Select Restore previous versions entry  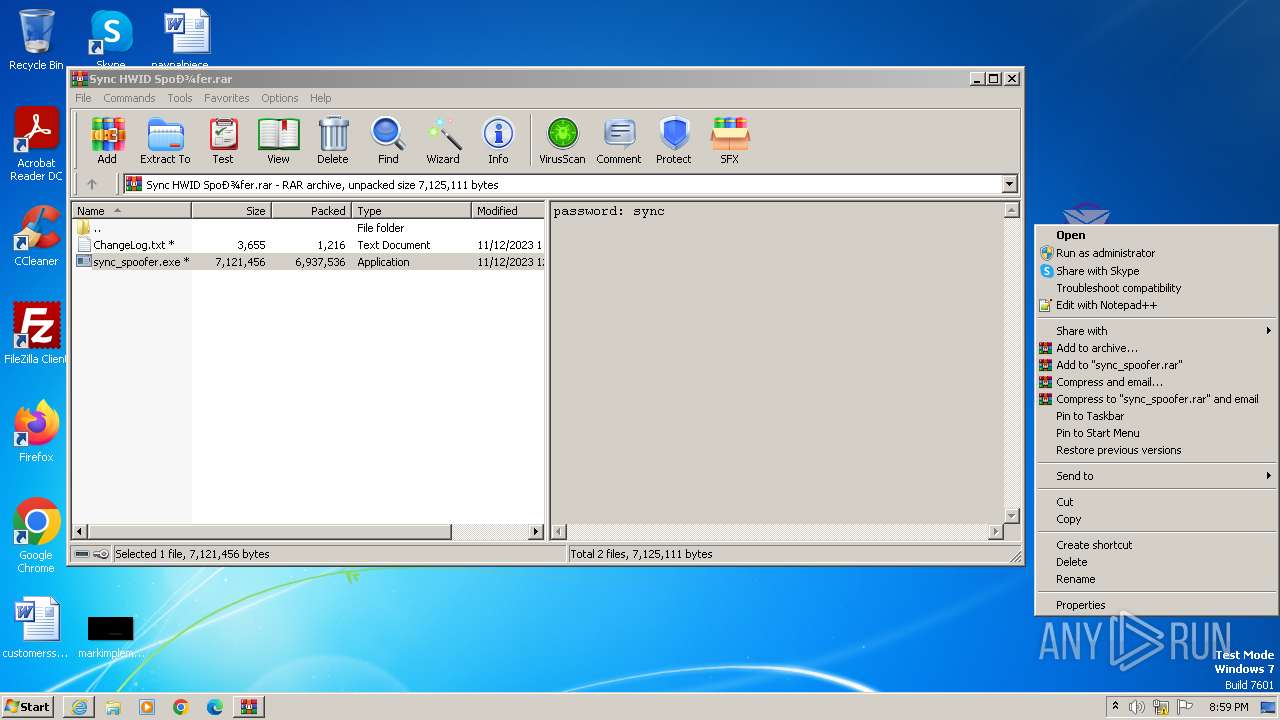point(1156,450)
